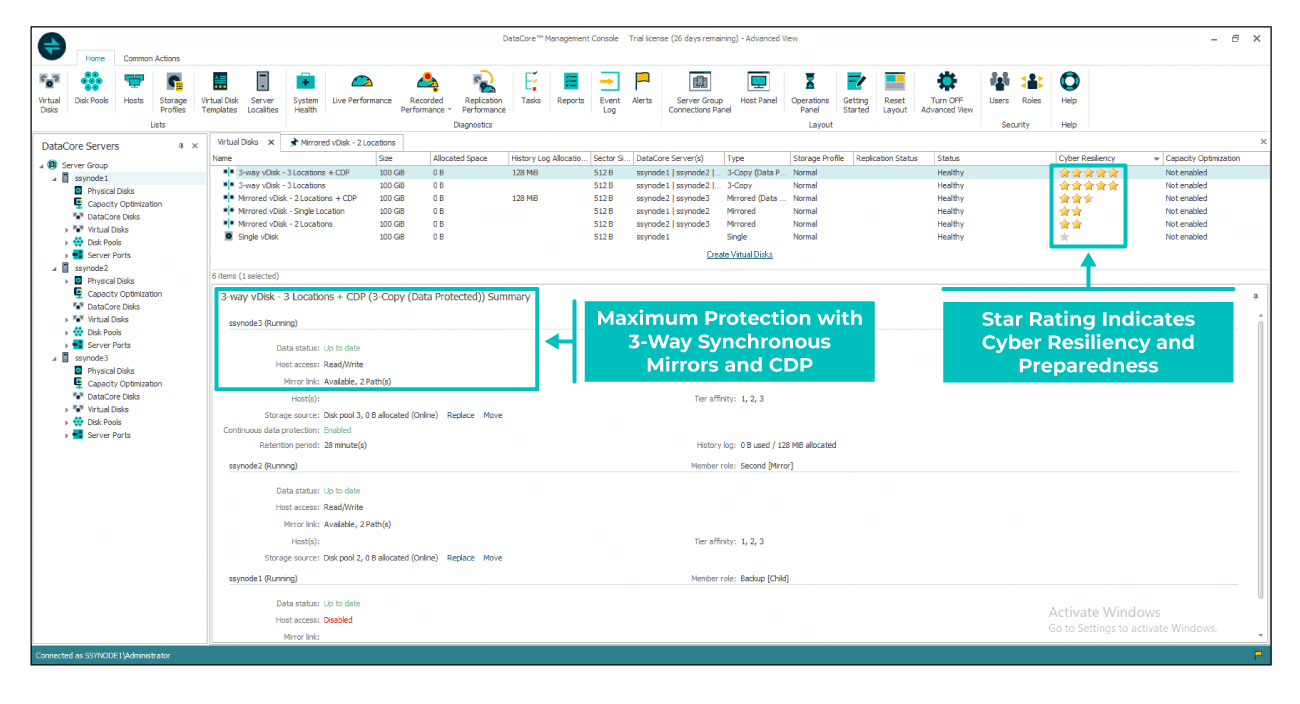Click the status bar flag icon
This screenshot has height=704, width=1300.
point(1257,656)
